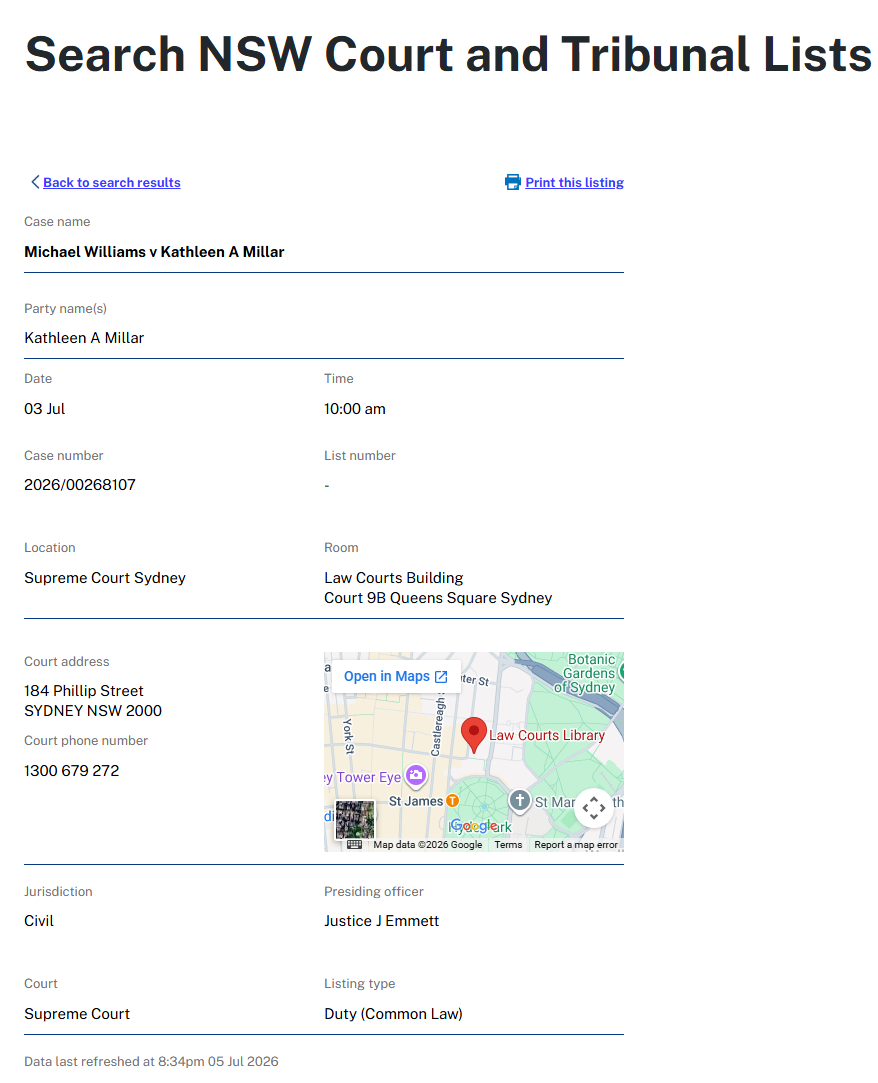Click the red Law Courts map pin
Image resolution: width=878 pixels, height=1083 pixels.
coord(474,734)
